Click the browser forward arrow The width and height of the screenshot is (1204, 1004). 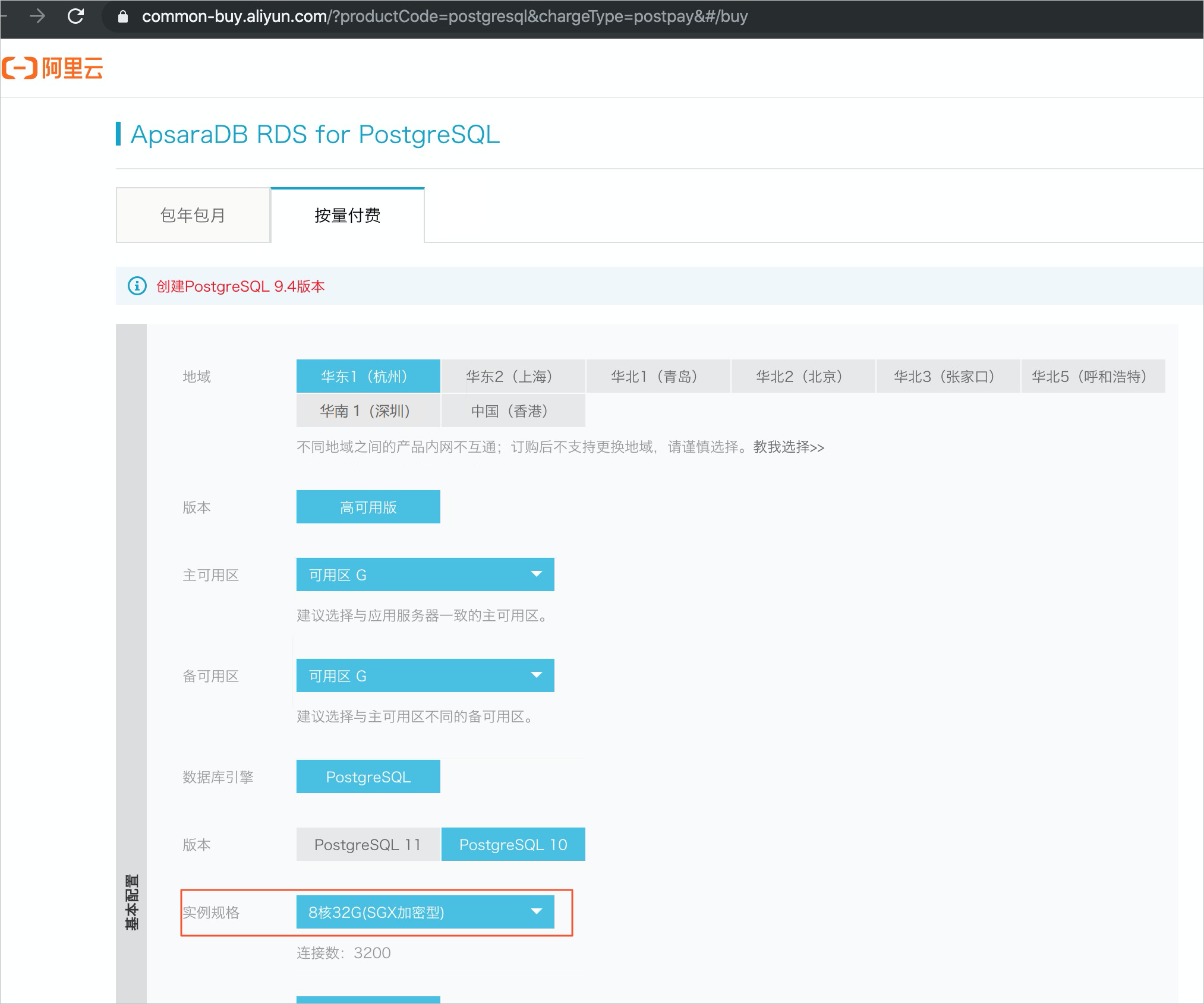point(37,16)
